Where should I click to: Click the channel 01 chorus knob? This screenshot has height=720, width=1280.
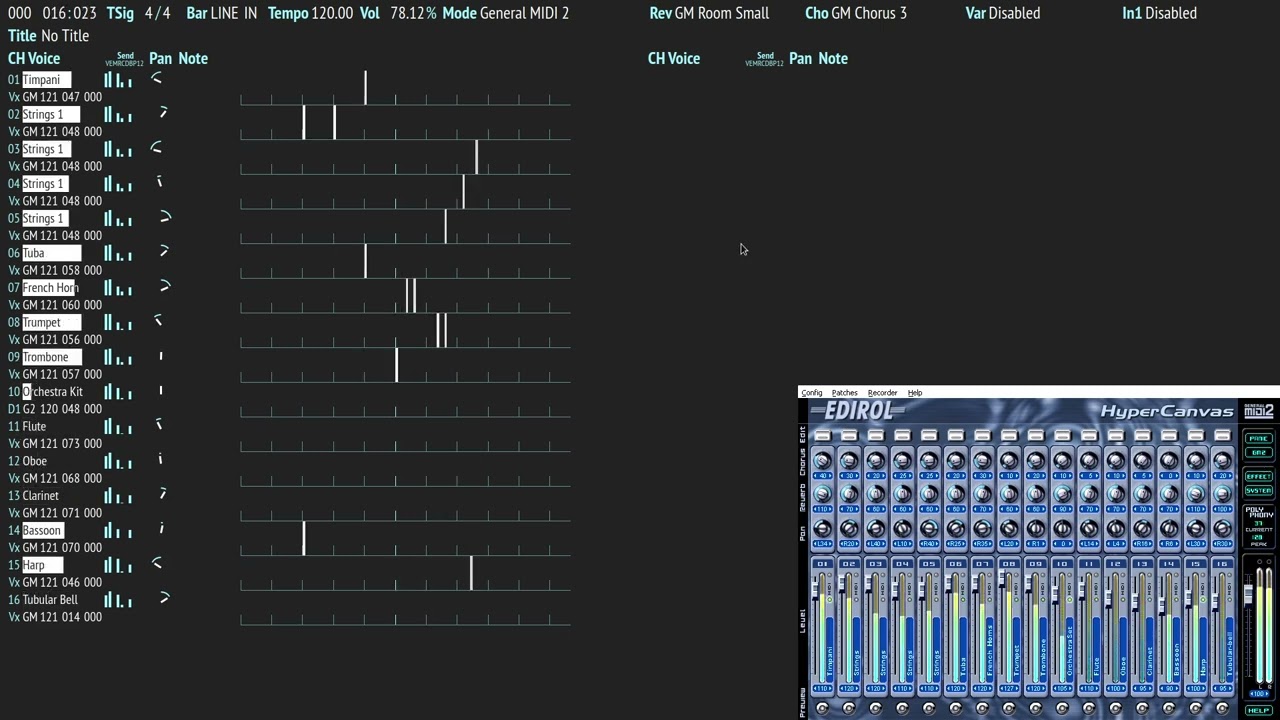(823, 460)
